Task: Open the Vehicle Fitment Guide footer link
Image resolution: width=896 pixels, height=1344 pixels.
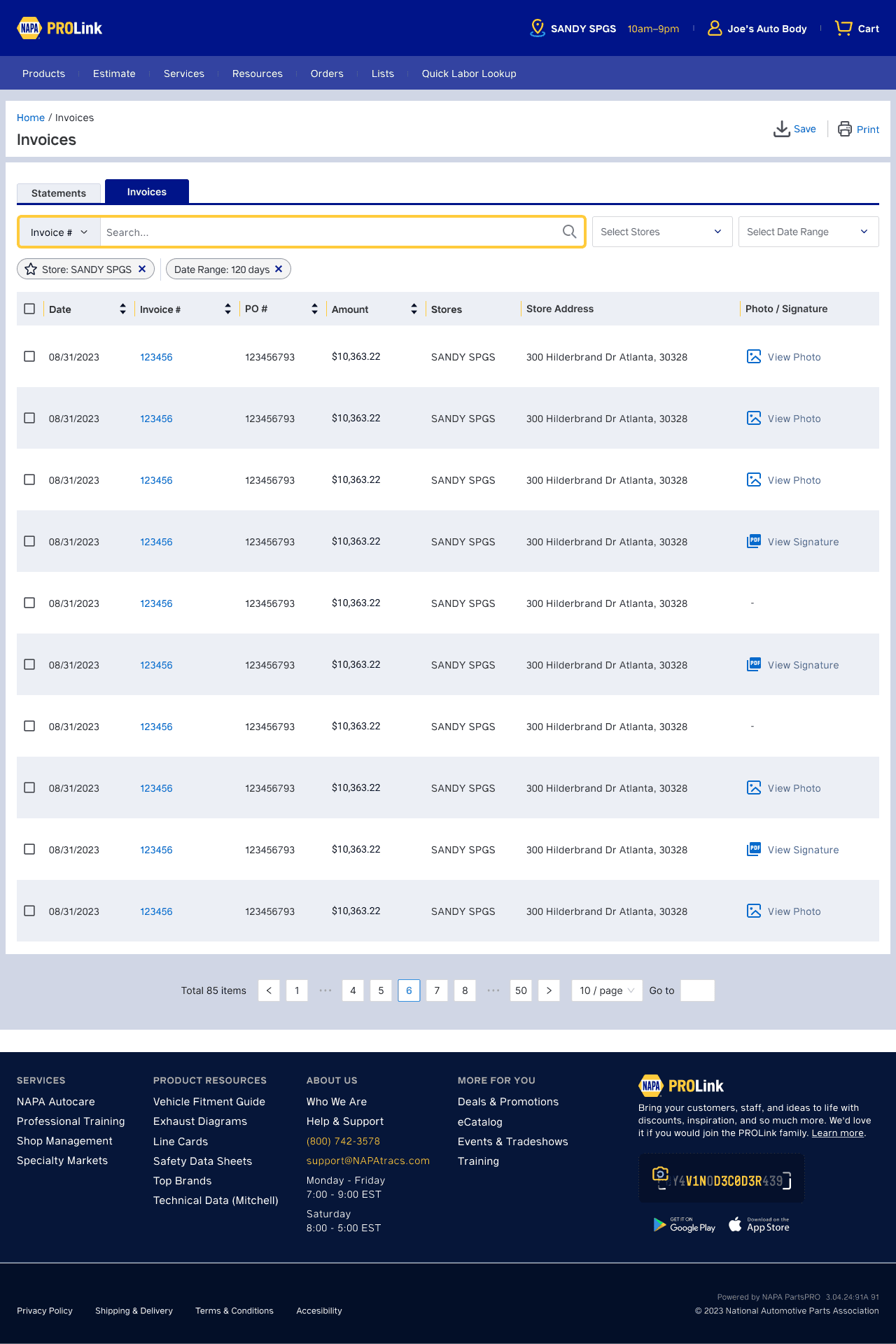Action: [x=209, y=1102]
